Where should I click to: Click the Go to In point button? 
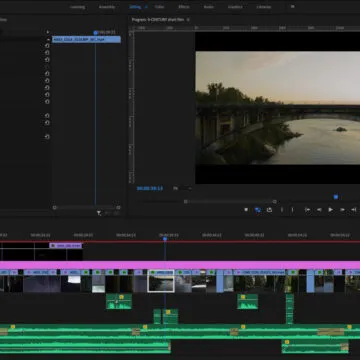pos(307,210)
